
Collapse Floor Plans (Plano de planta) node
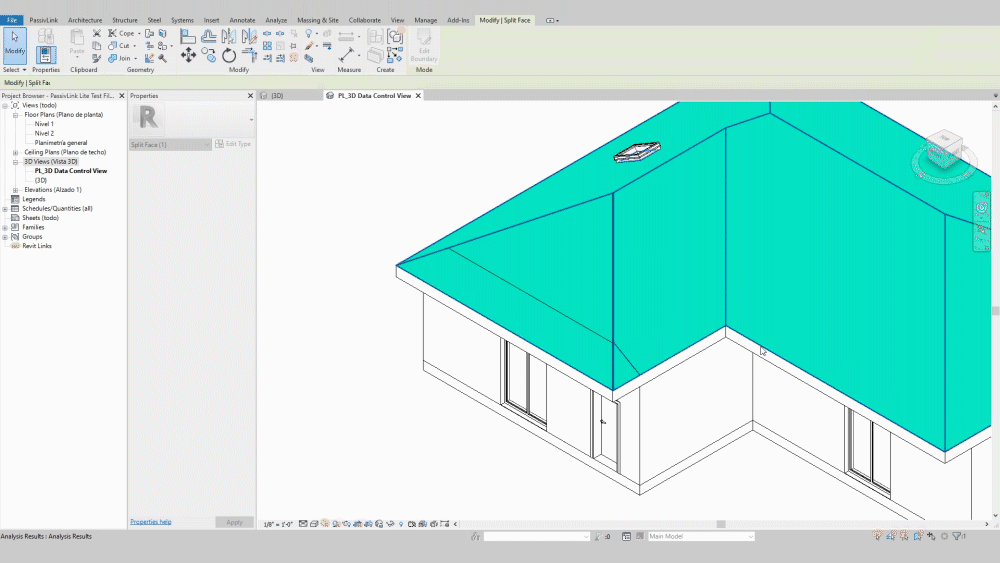[15, 115]
